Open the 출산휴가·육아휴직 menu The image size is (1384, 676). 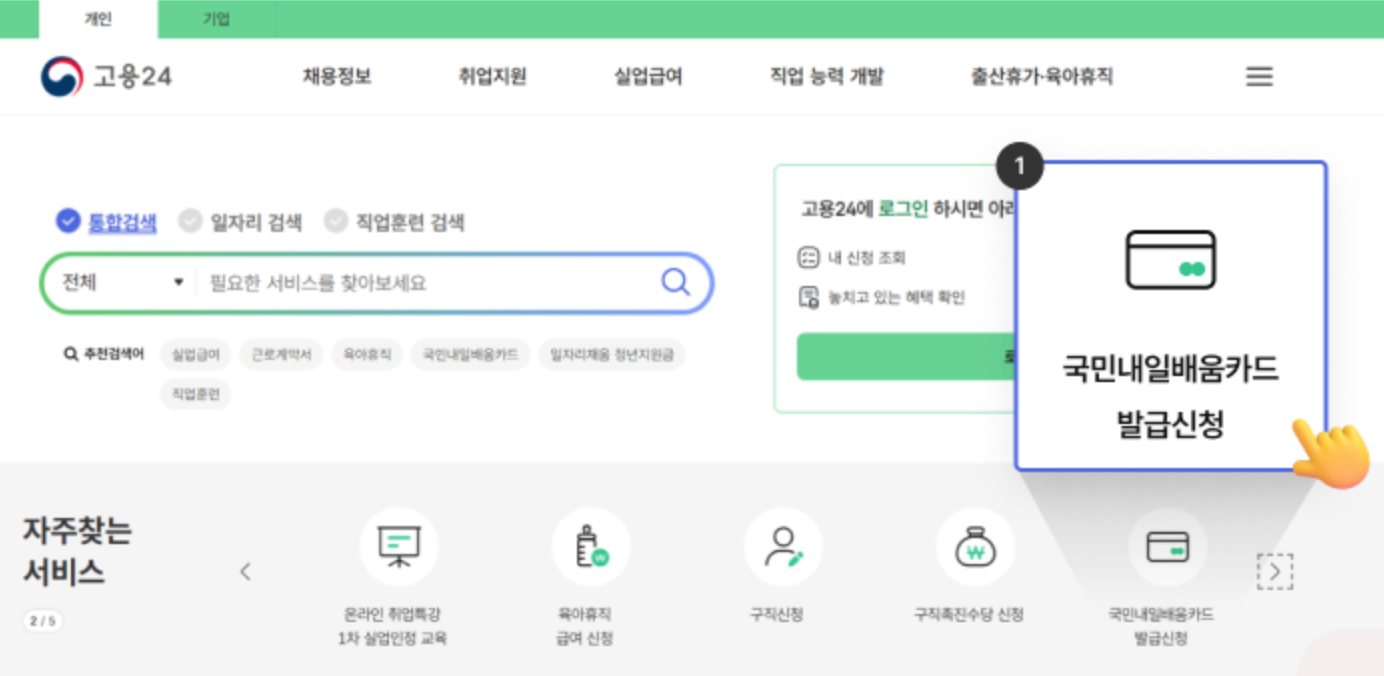[x=1041, y=77]
